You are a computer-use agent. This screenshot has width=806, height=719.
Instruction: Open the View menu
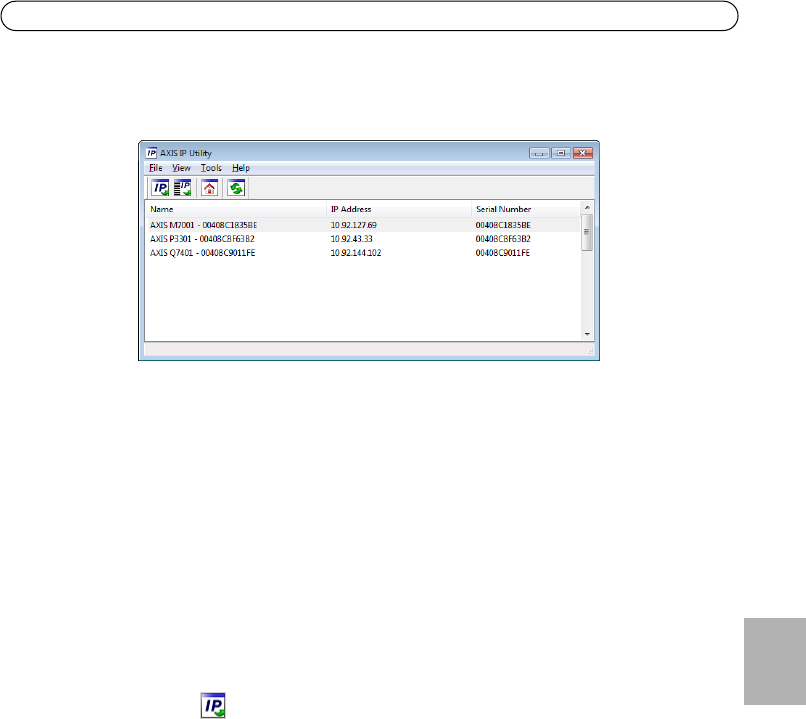(181, 168)
